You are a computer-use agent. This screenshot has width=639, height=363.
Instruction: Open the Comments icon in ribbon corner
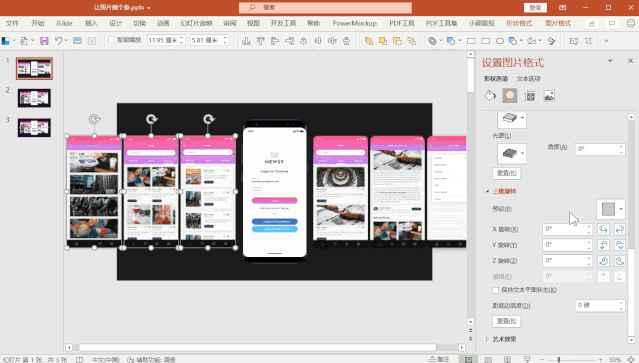[612, 24]
